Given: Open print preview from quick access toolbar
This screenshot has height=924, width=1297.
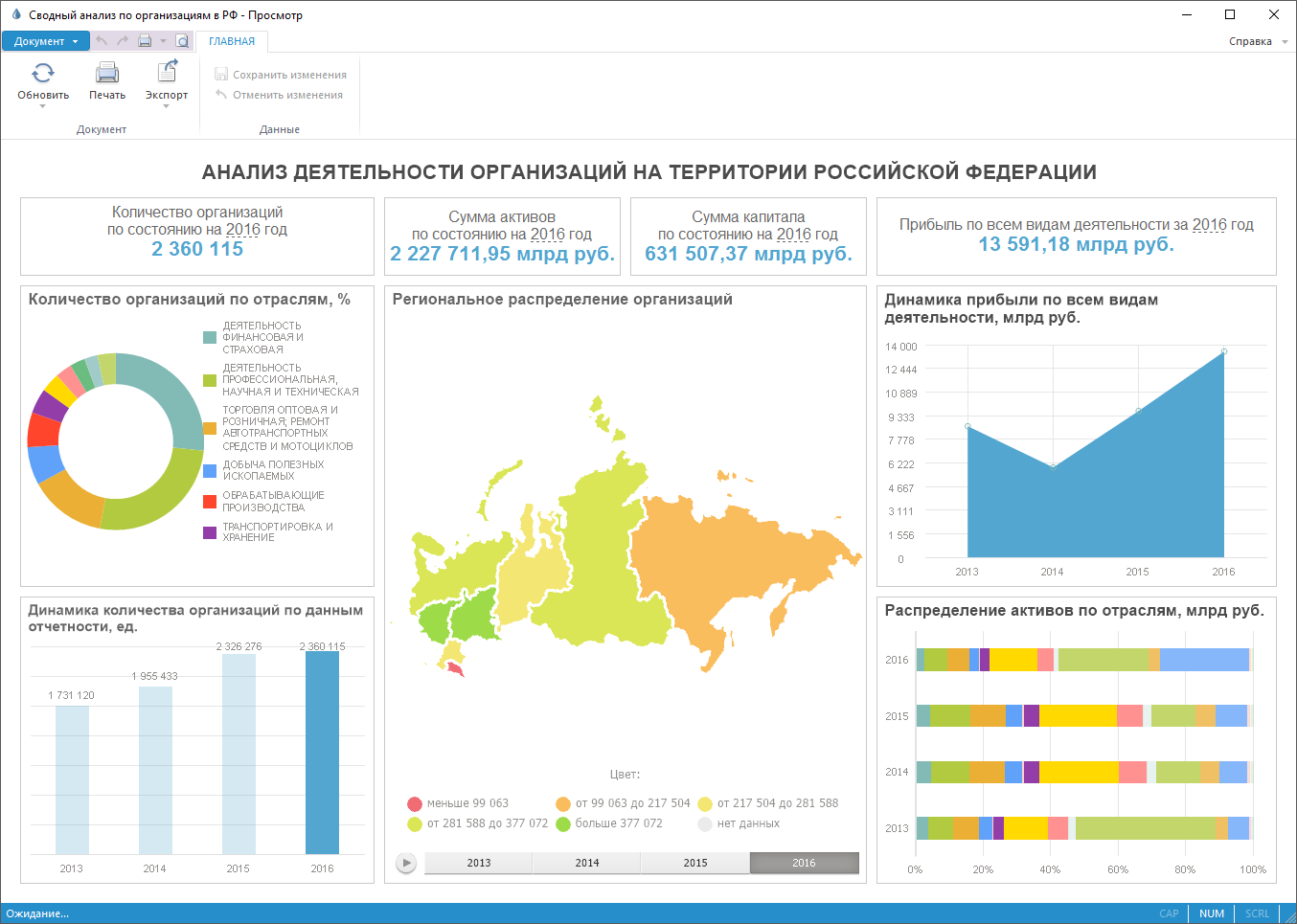Looking at the screenshot, I should click(182, 41).
